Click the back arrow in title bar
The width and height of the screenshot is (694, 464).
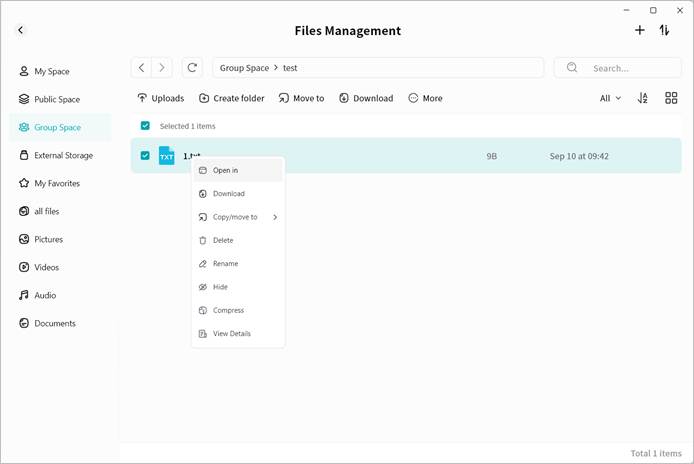pos(20,31)
